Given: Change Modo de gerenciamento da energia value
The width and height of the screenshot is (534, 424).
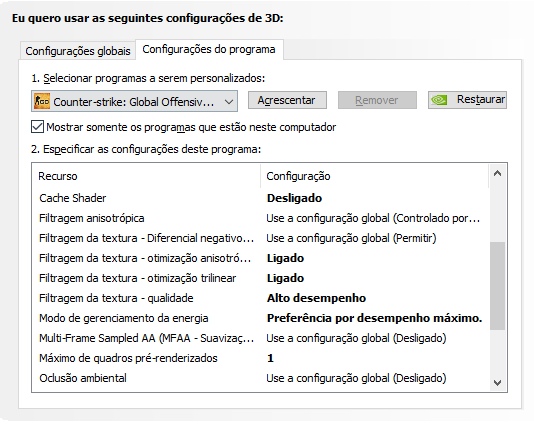Looking at the screenshot, I should pos(374,318).
